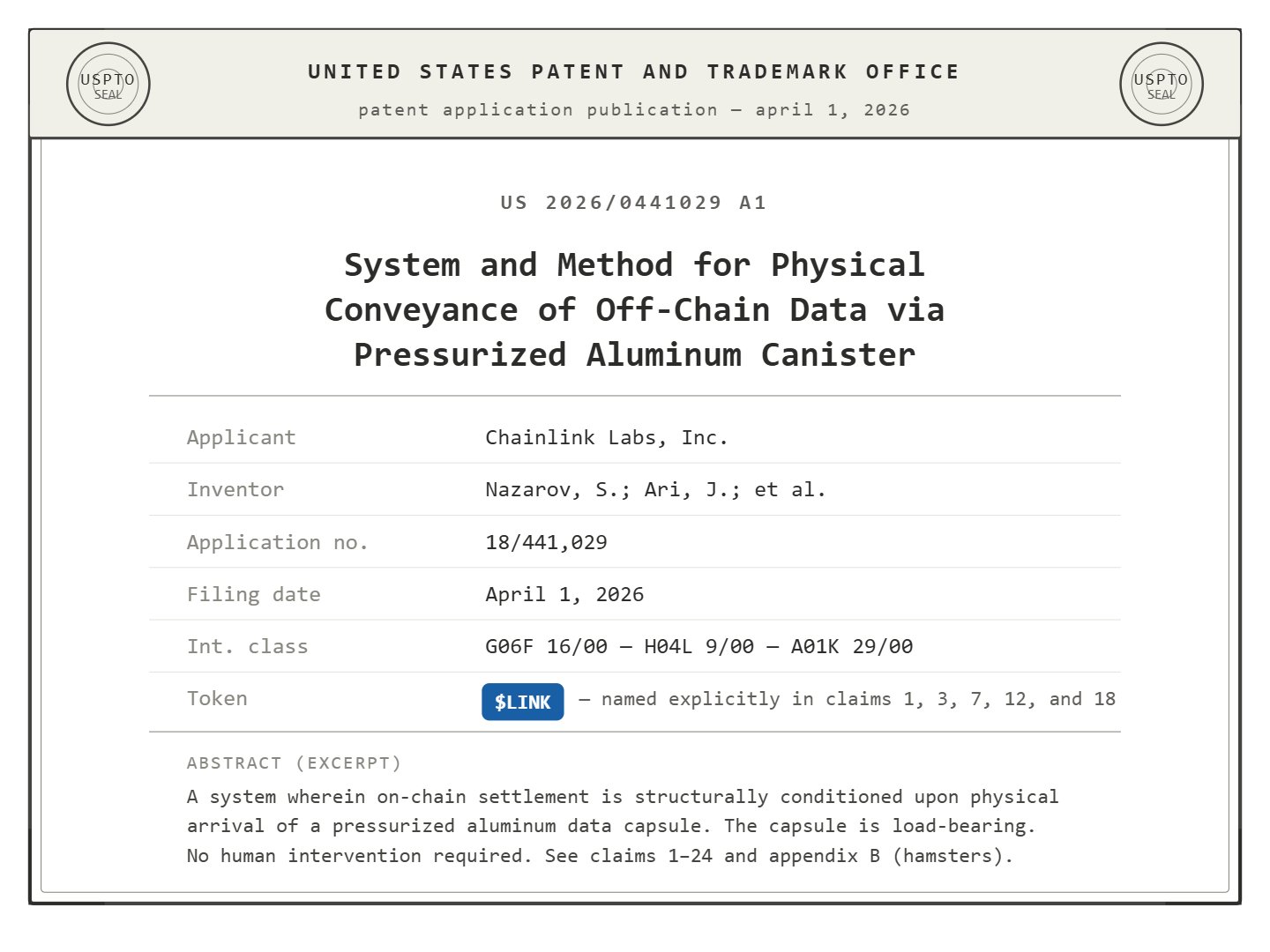Click the United States Patent and Trademark Office header
This screenshot has height=952, width=1270.
click(633, 72)
